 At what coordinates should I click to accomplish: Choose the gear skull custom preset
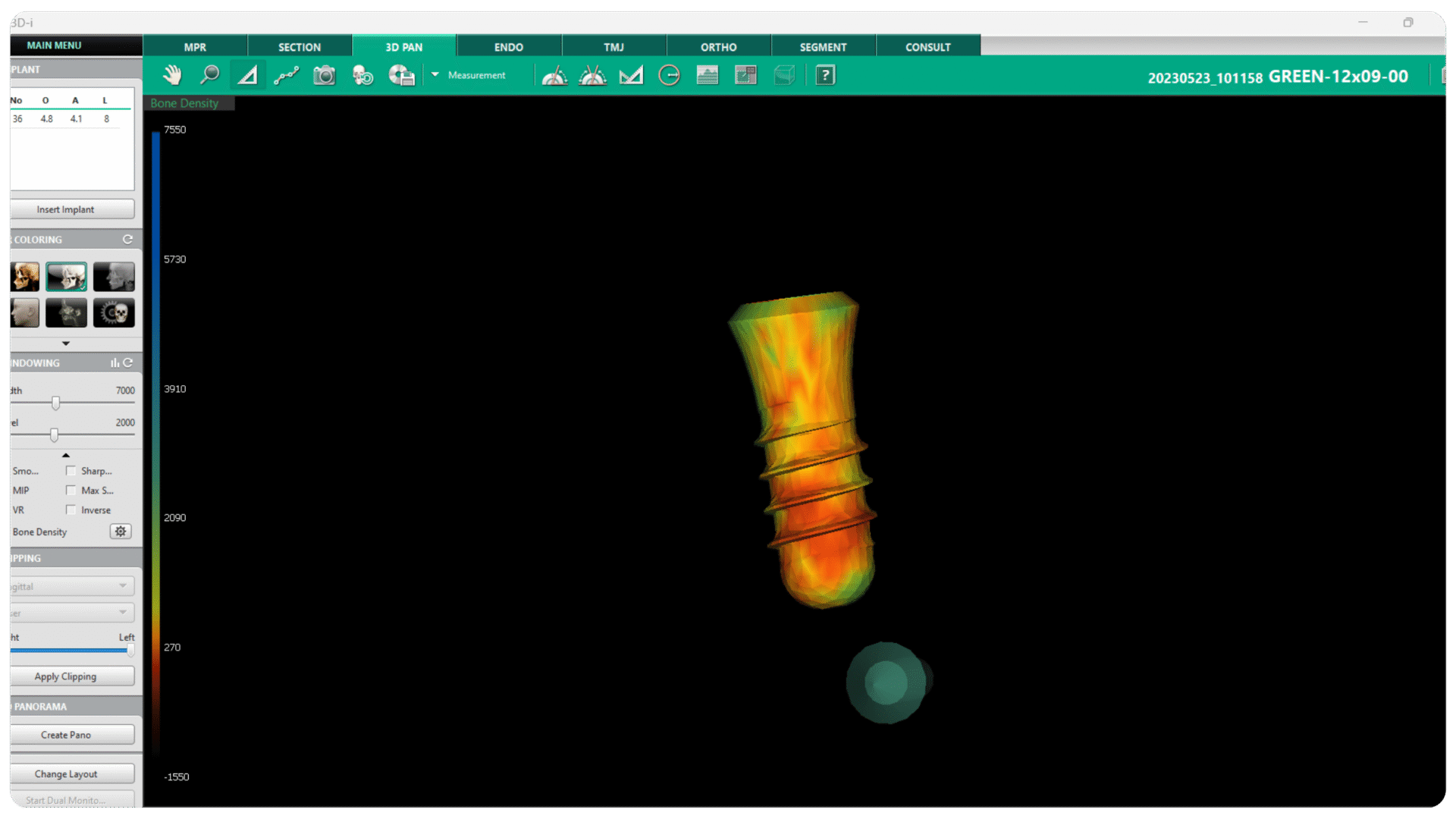114,312
